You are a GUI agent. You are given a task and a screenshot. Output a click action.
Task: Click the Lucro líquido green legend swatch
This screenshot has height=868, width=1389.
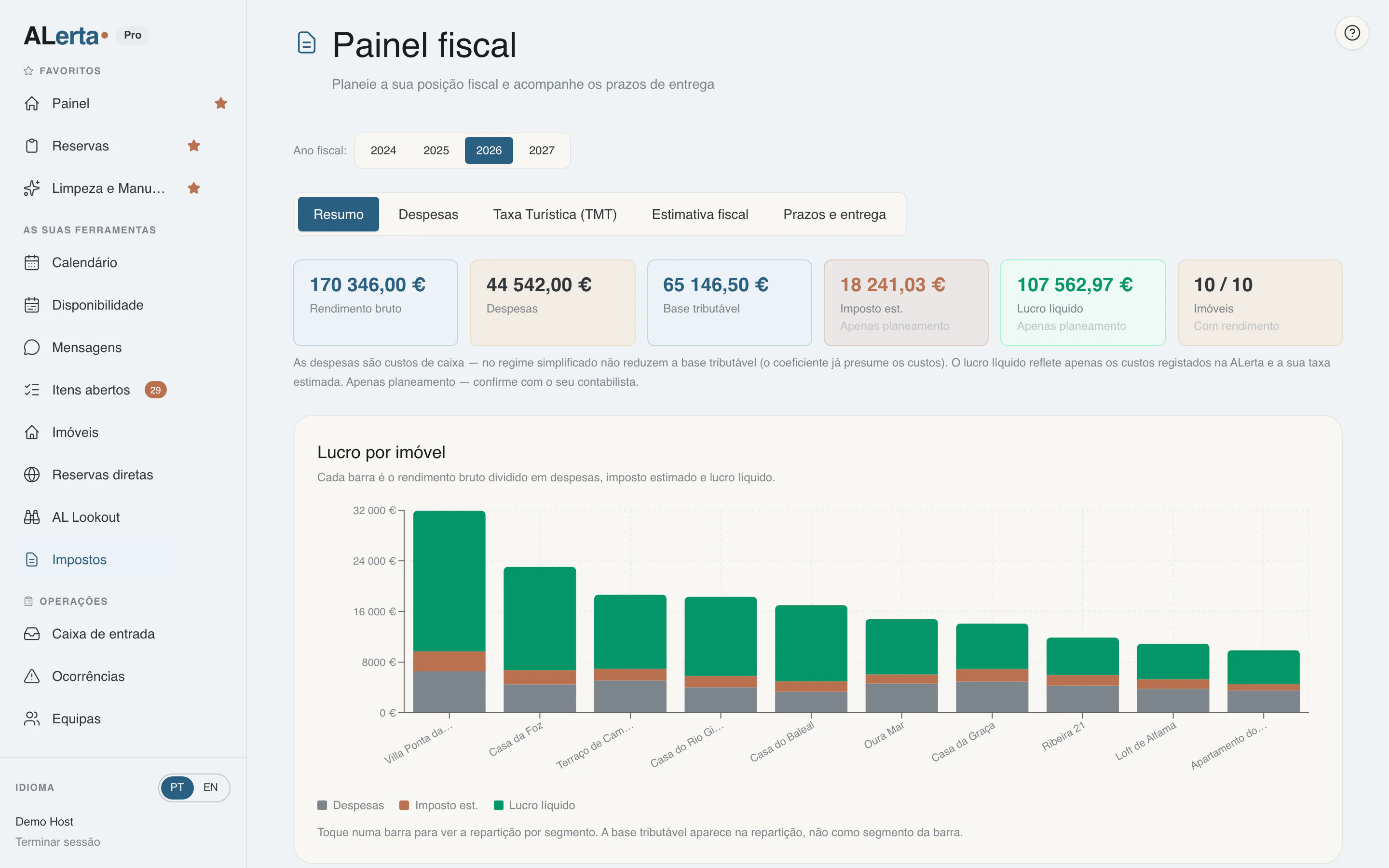(x=498, y=805)
